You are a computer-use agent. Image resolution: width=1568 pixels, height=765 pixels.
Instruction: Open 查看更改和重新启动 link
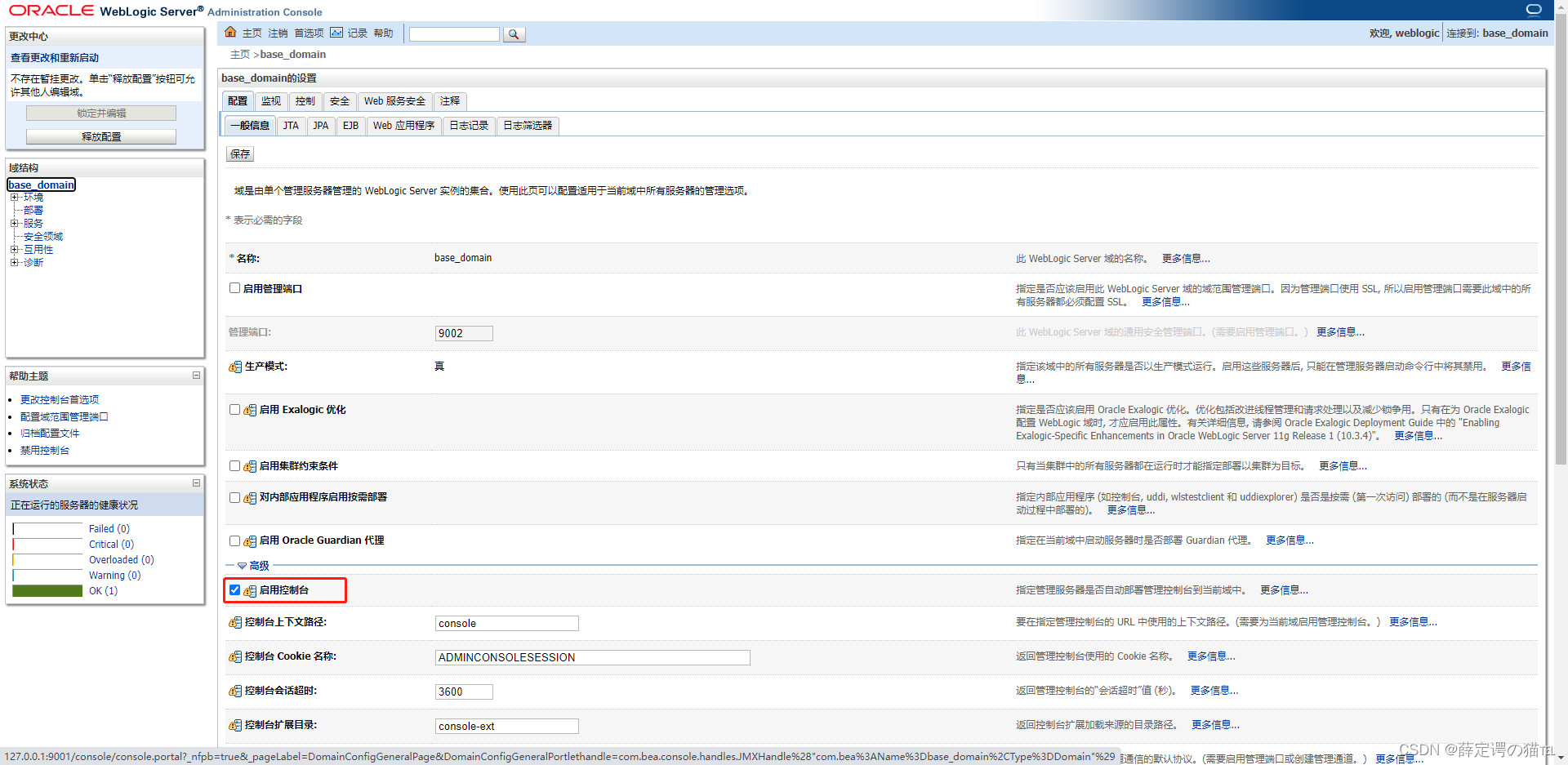coord(55,58)
